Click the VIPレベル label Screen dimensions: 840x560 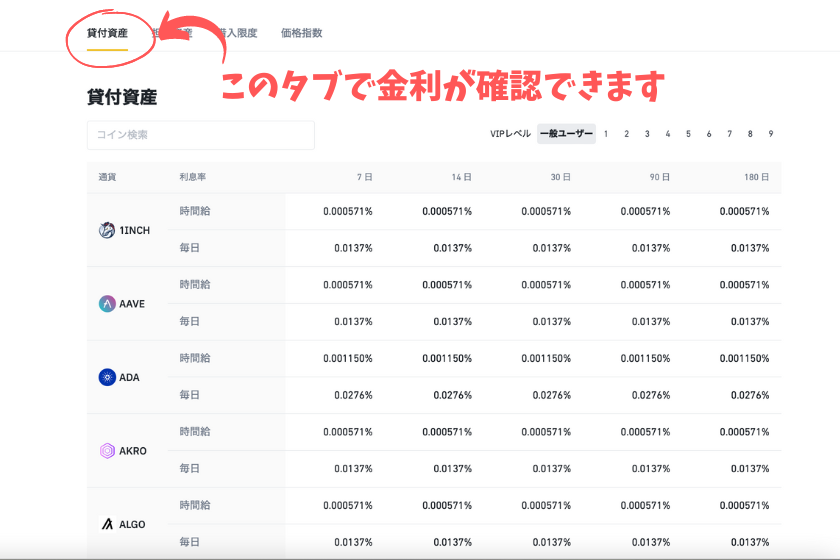click(x=511, y=134)
